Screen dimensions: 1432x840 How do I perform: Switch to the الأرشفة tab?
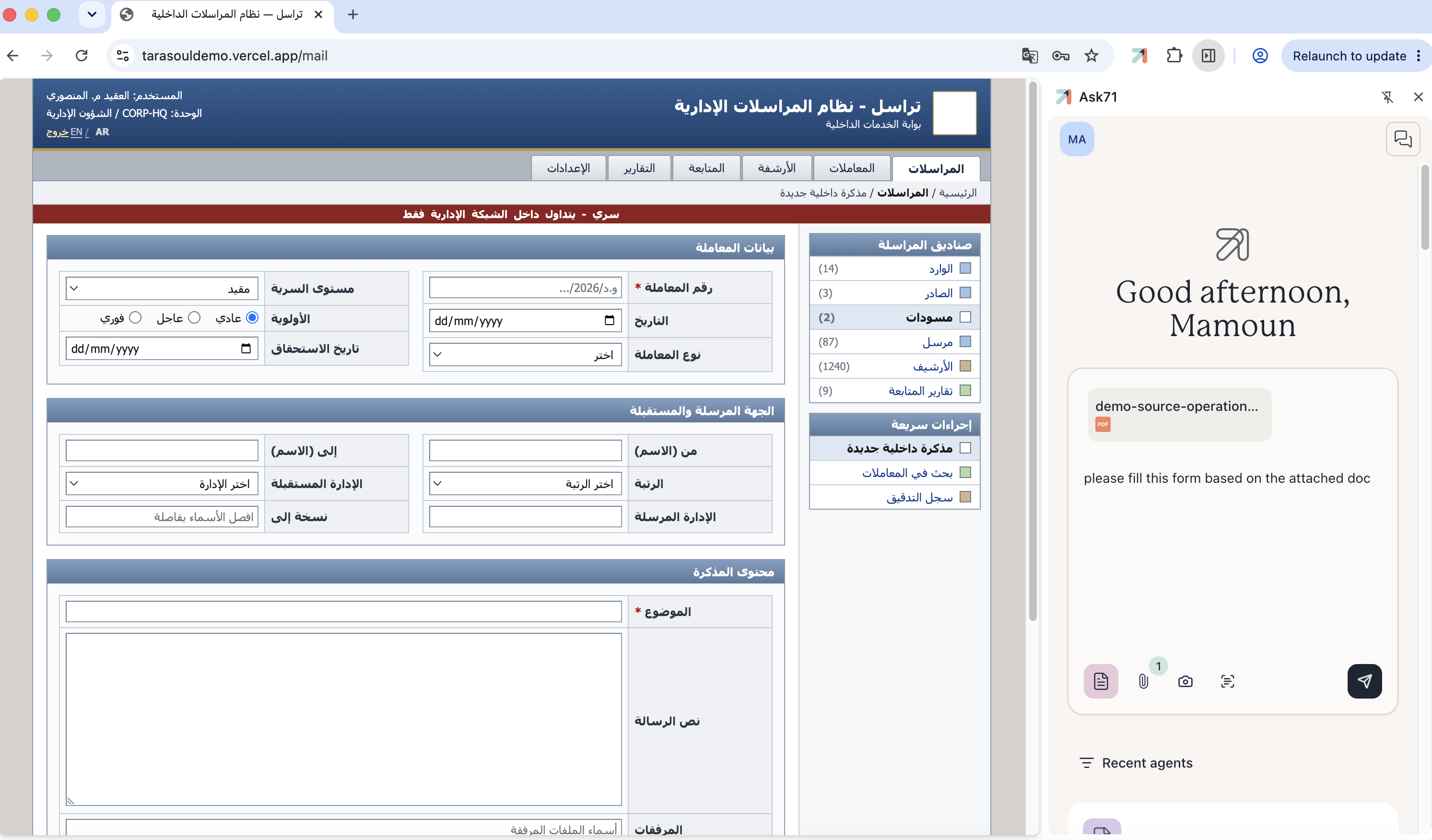777,169
